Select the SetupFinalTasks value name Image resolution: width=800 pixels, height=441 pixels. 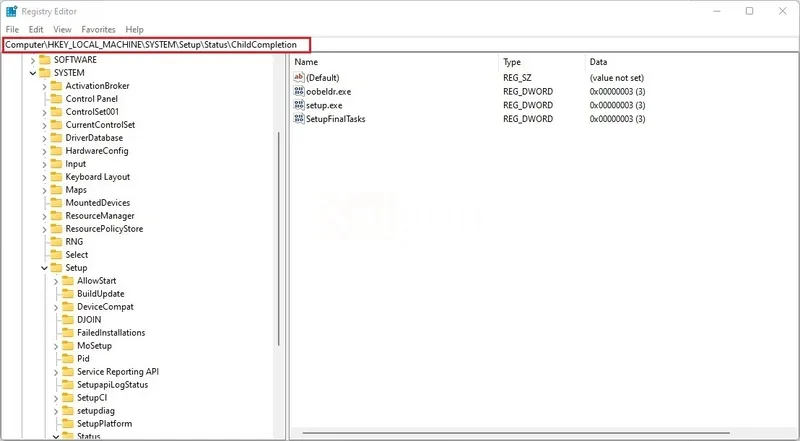(x=336, y=119)
